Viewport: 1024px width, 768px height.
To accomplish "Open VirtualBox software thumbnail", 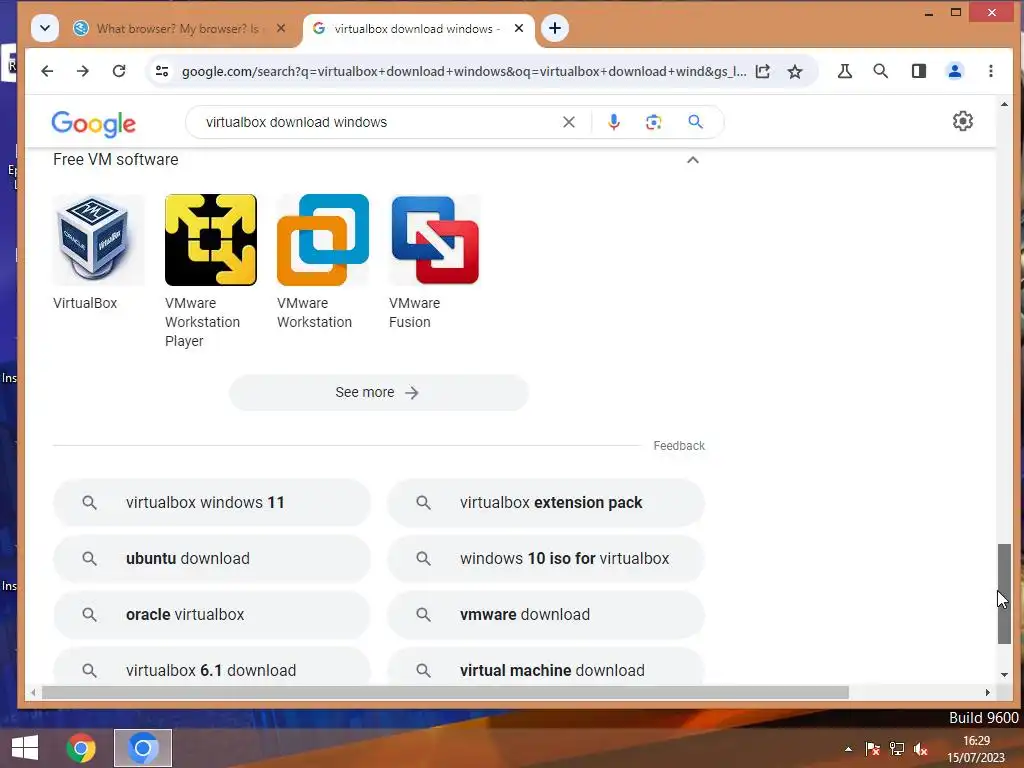I will 99,240.
